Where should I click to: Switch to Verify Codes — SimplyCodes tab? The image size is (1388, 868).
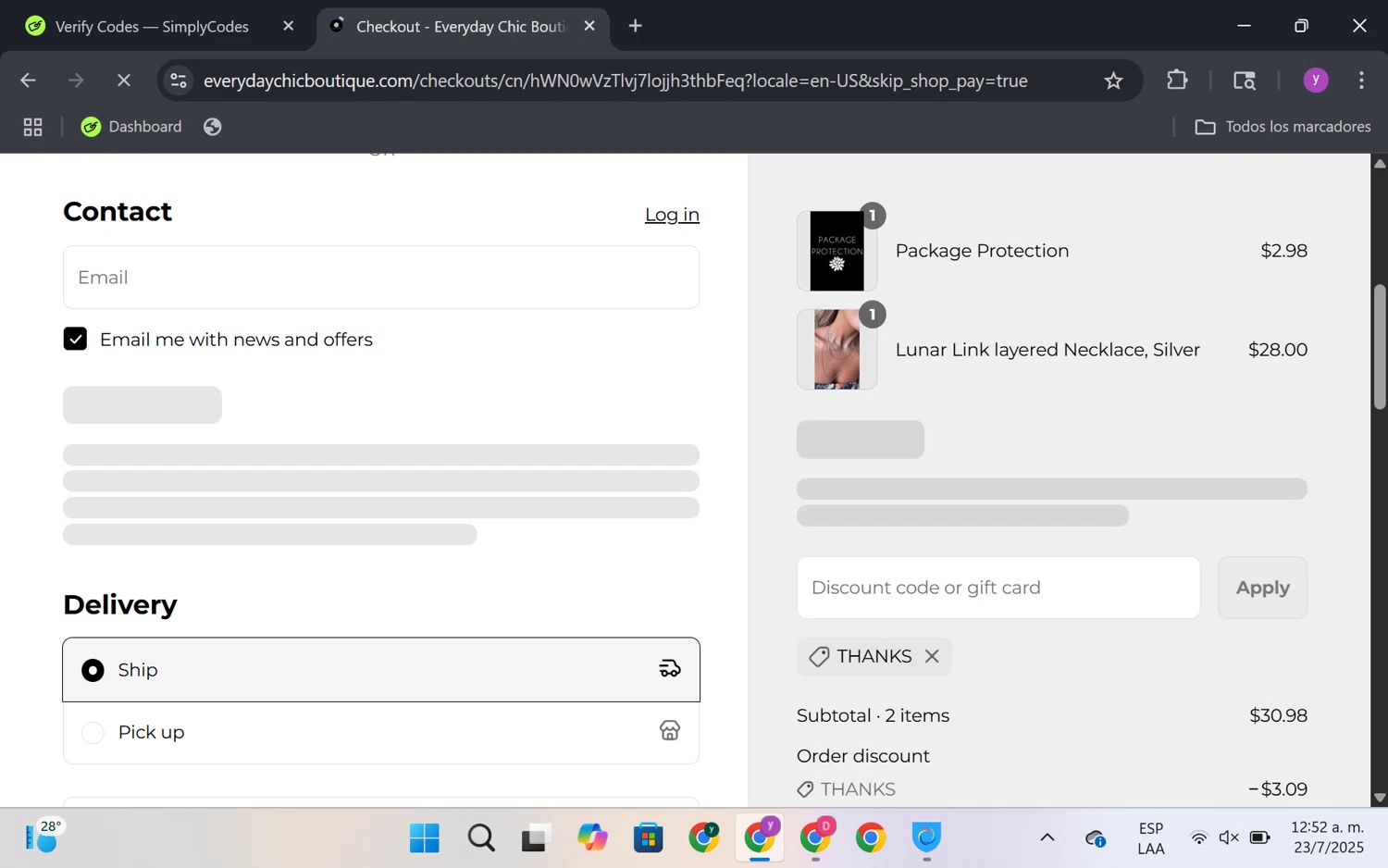point(153,26)
